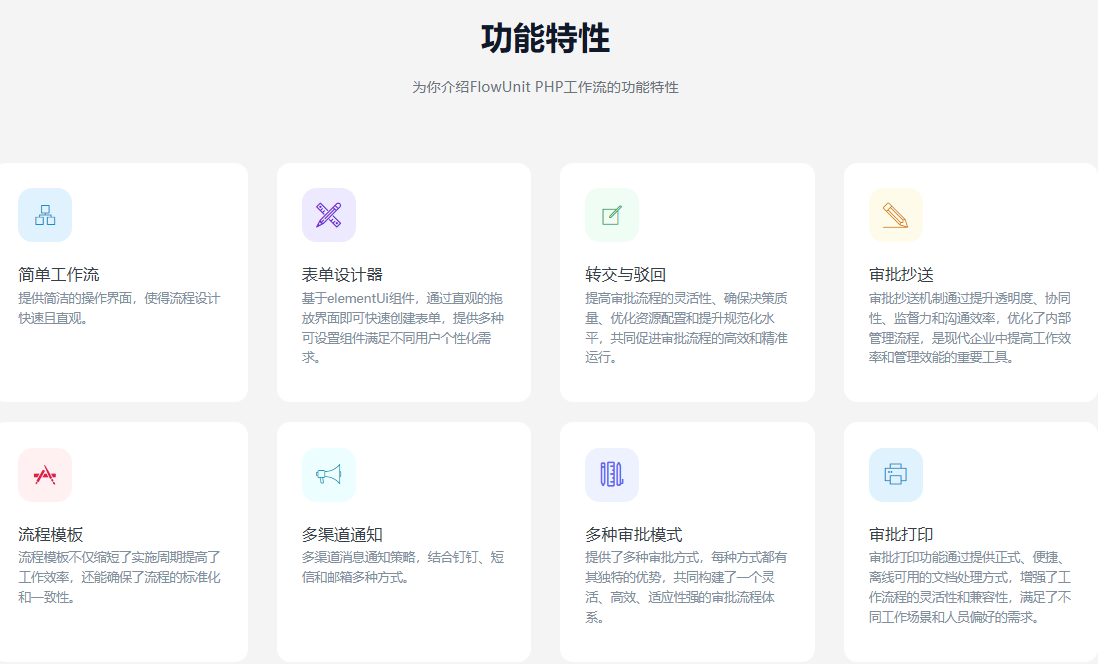Click the 流程模板 card title
This screenshot has width=1098, height=664.
[x=51, y=534]
